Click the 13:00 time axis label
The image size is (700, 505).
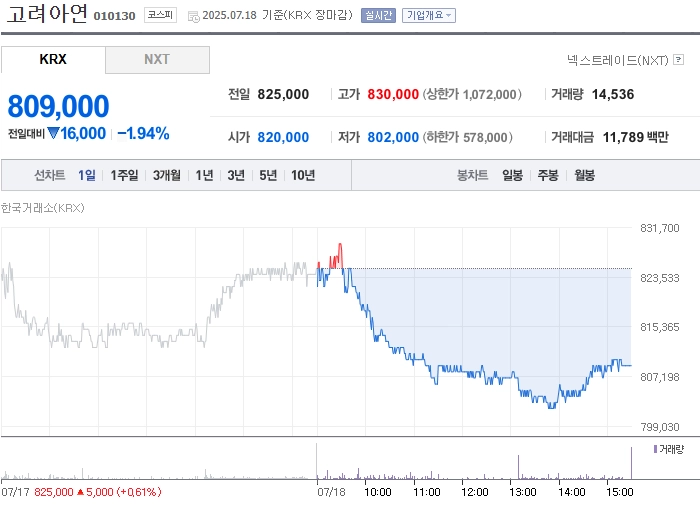point(522,492)
